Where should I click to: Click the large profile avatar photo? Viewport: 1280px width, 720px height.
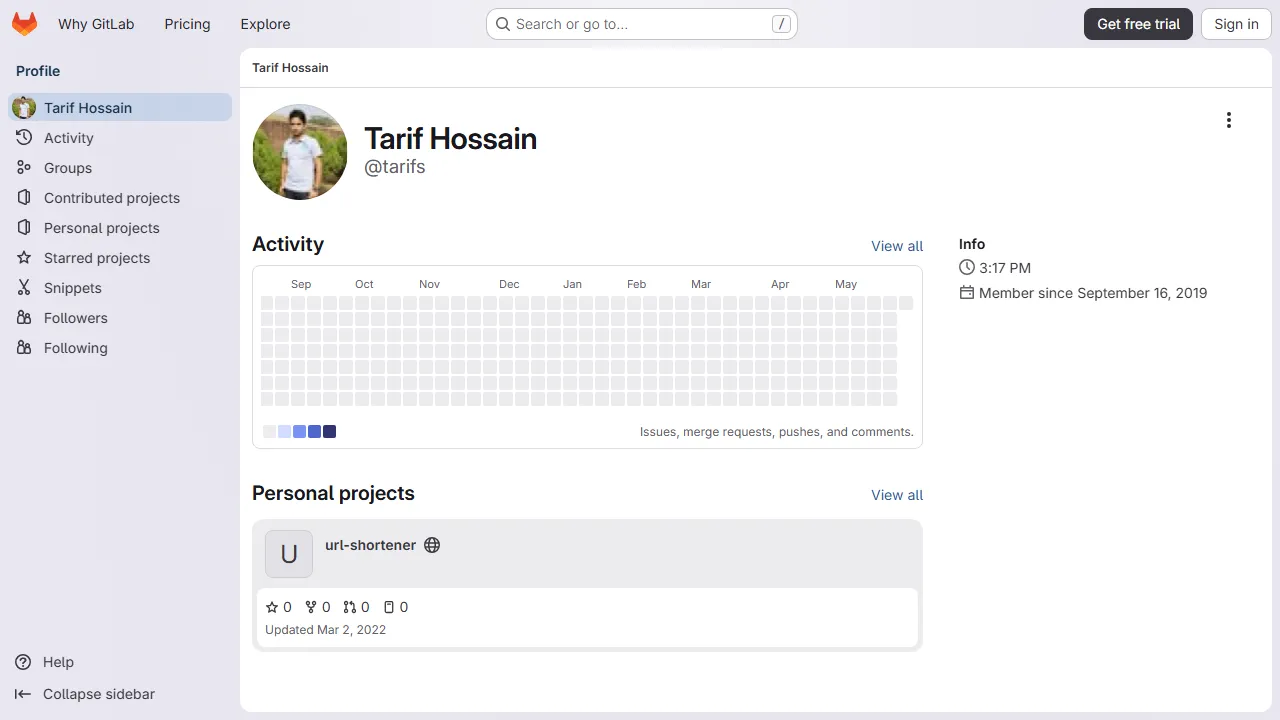point(300,152)
